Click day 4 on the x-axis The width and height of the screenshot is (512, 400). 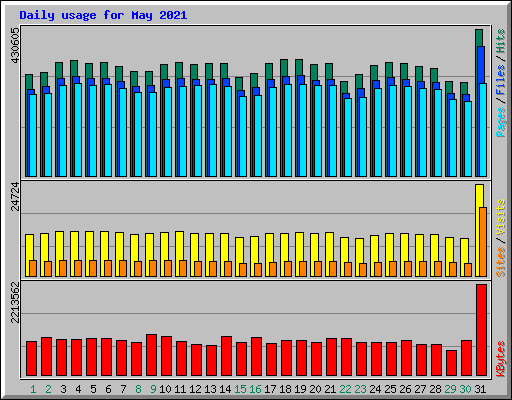(x=78, y=389)
